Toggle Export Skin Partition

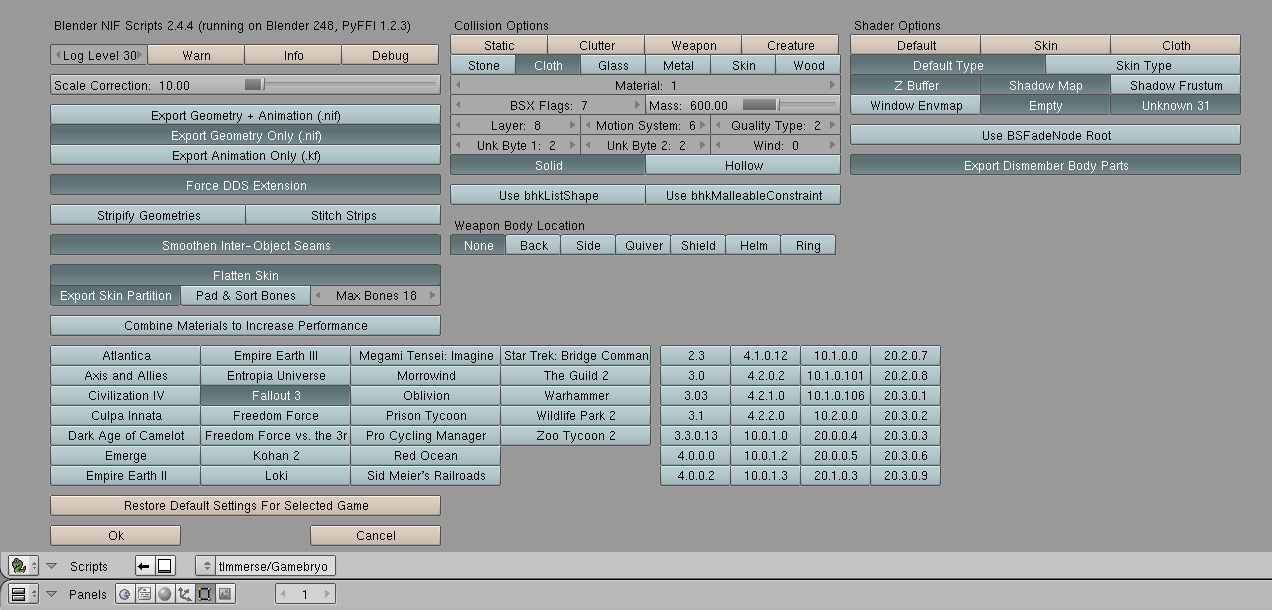tap(116, 295)
